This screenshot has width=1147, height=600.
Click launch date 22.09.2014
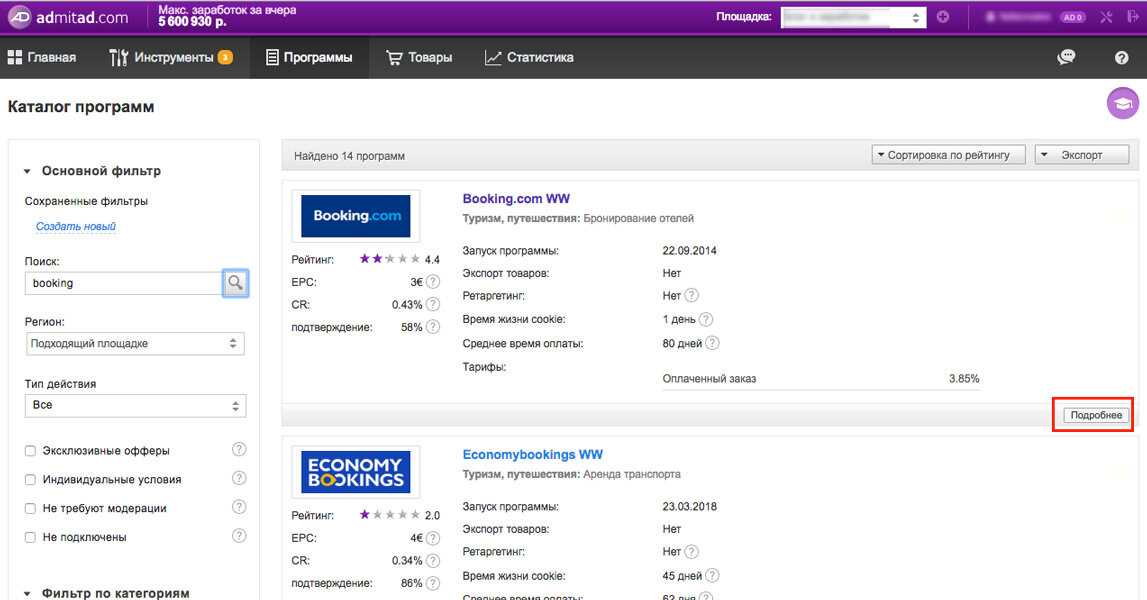(689, 250)
